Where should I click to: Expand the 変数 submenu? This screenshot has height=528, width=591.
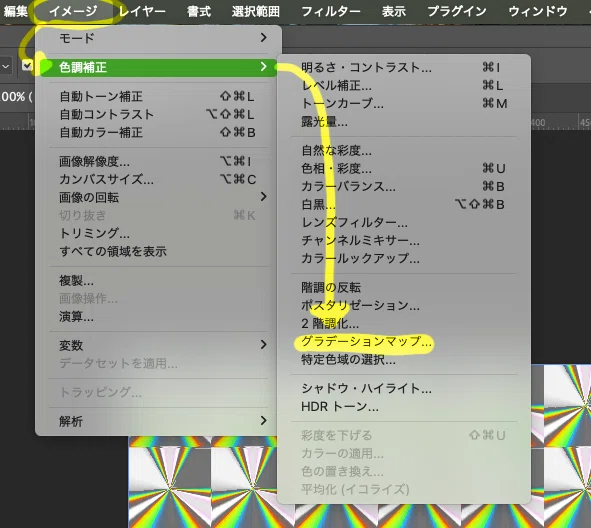(158, 345)
